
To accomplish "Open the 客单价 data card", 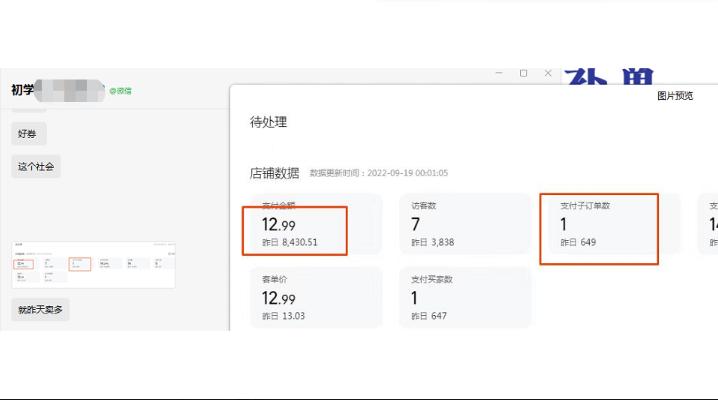I will (x=315, y=296).
